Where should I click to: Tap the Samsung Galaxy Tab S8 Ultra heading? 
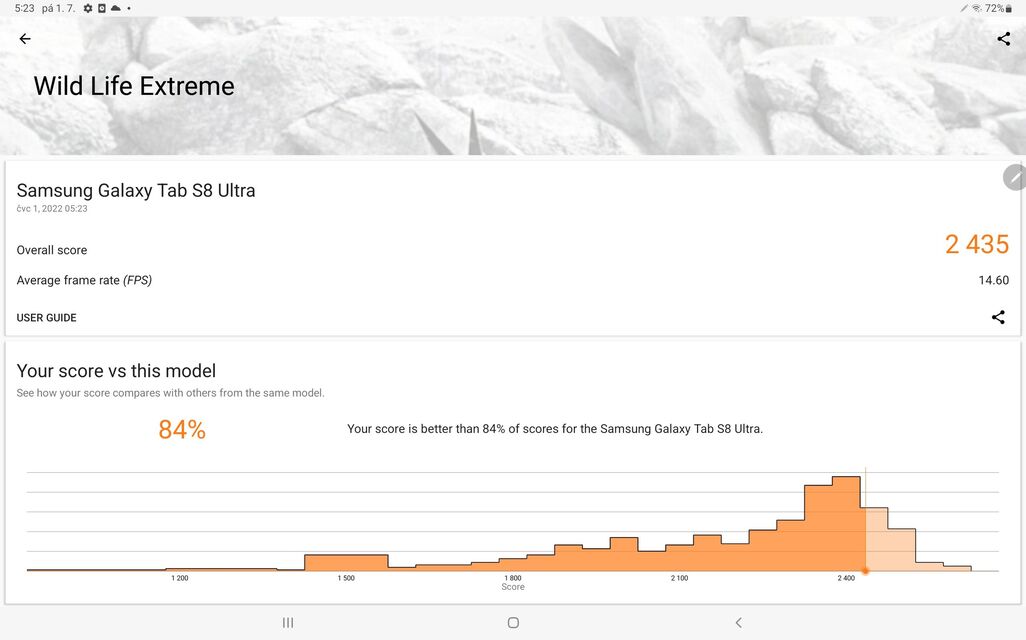(136, 190)
